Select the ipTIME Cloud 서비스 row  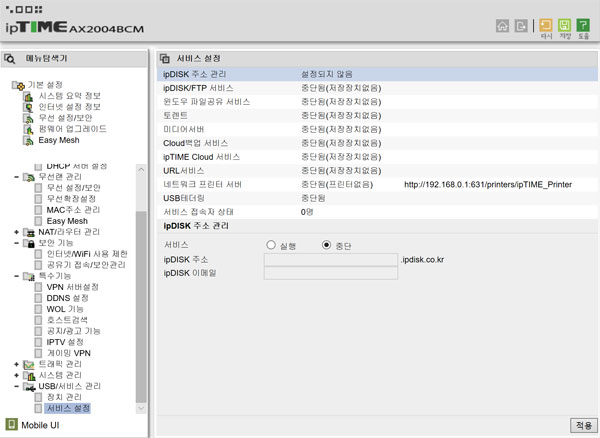377,157
